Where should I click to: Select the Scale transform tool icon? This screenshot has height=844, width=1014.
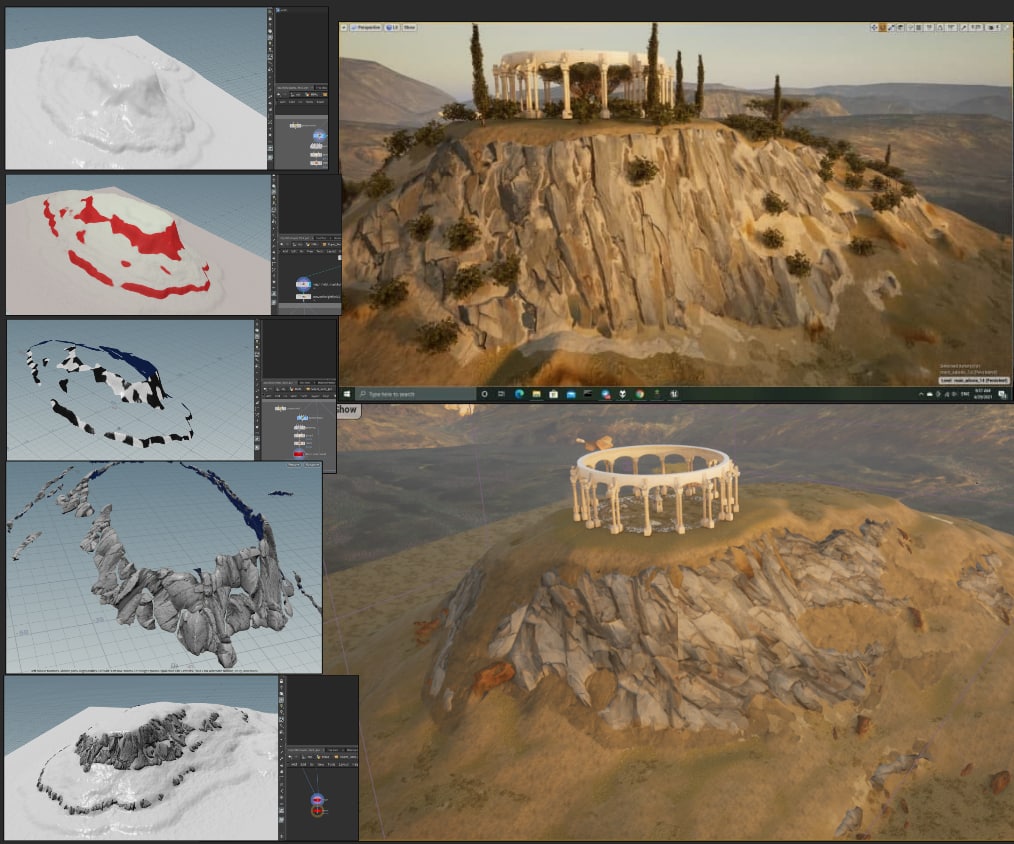click(x=891, y=27)
